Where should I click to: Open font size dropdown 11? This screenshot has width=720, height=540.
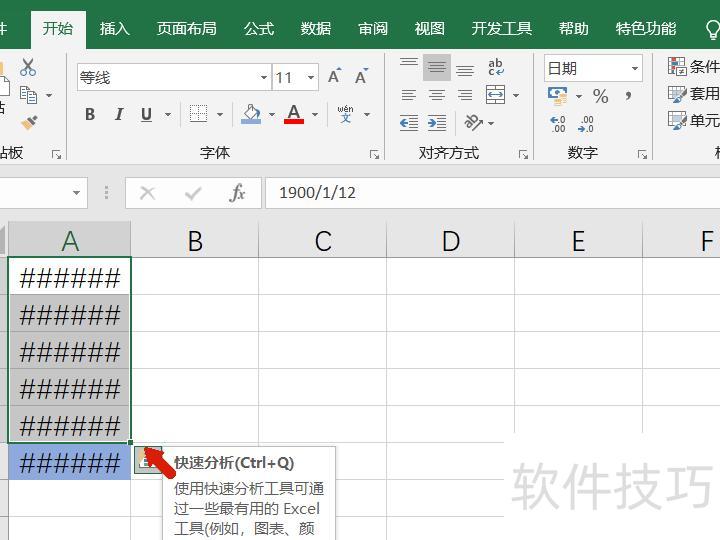pos(311,77)
